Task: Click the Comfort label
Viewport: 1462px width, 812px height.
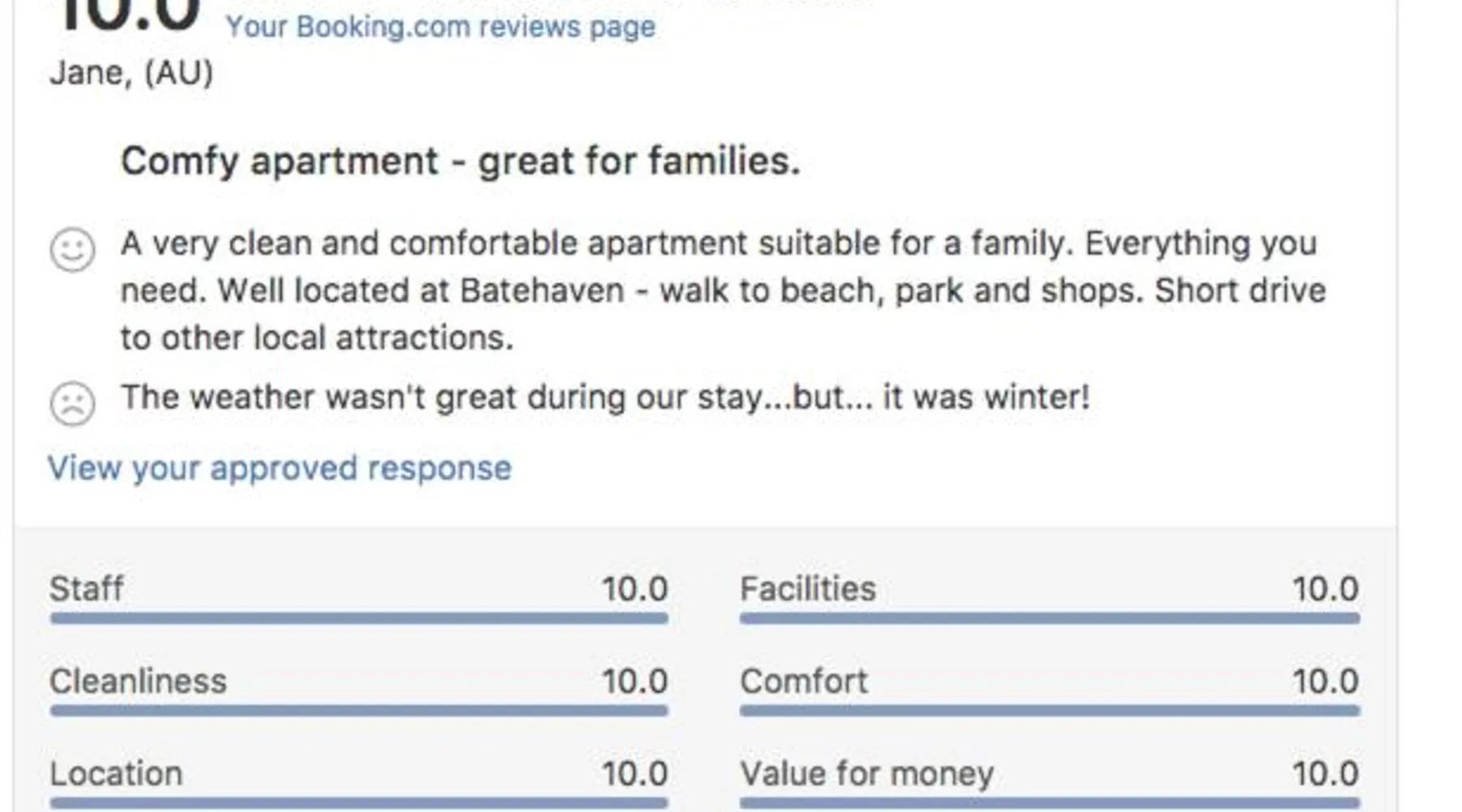Action: tap(803, 681)
